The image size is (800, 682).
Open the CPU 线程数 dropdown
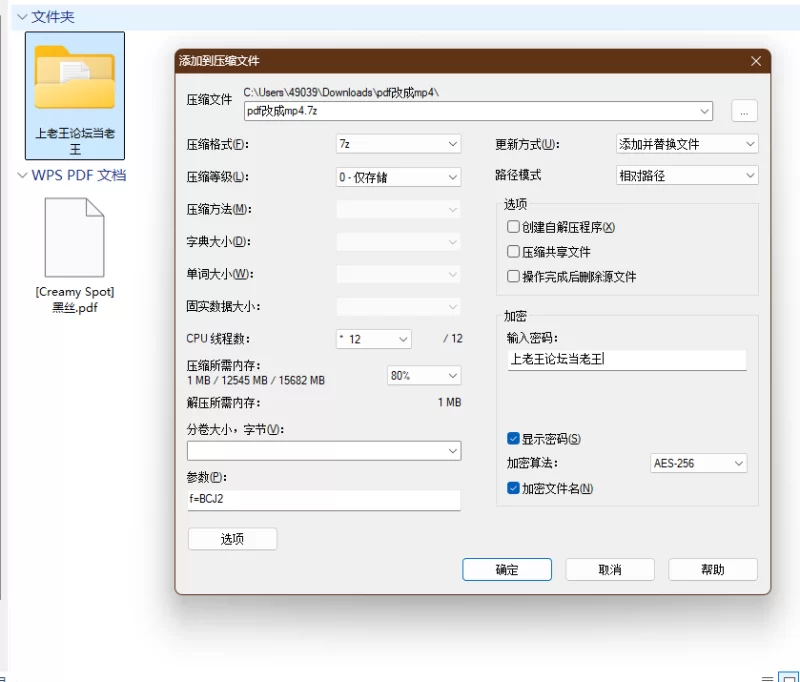(x=373, y=339)
